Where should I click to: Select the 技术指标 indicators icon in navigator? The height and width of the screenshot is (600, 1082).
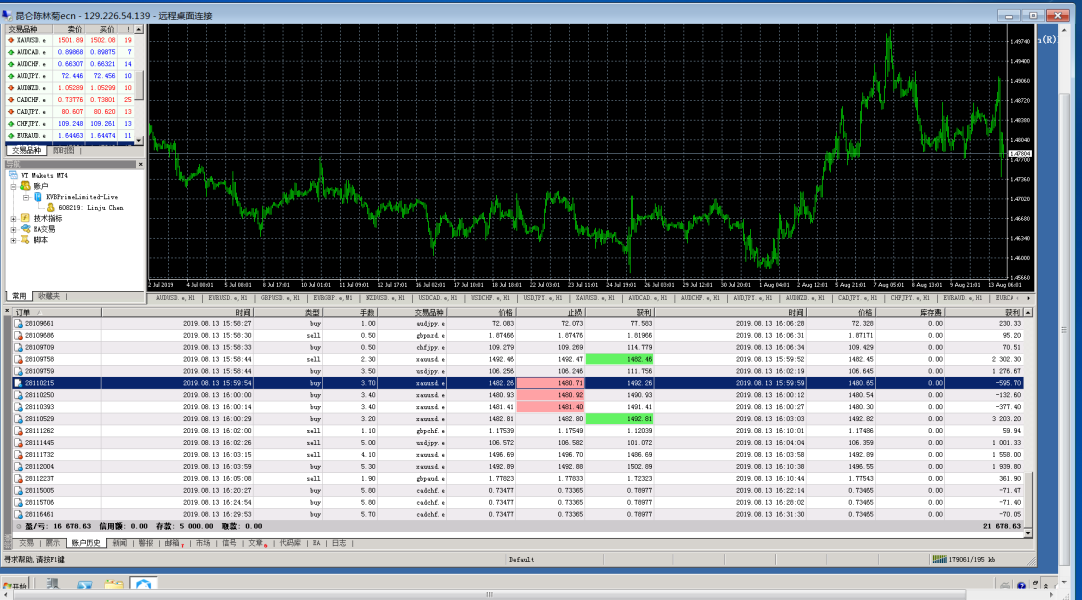(x=25, y=218)
